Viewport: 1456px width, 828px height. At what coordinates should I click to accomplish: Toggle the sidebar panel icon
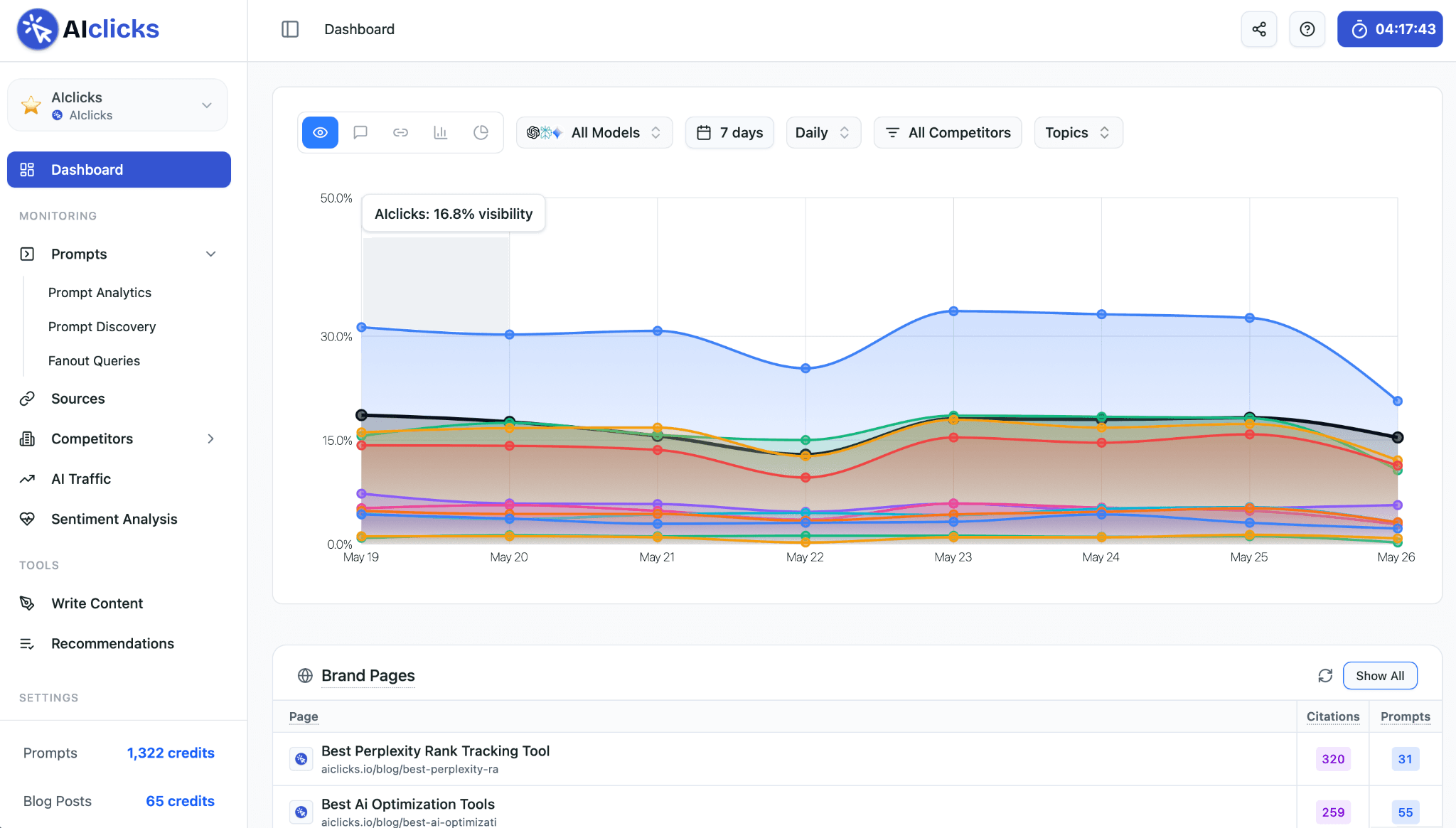[290, 29]
